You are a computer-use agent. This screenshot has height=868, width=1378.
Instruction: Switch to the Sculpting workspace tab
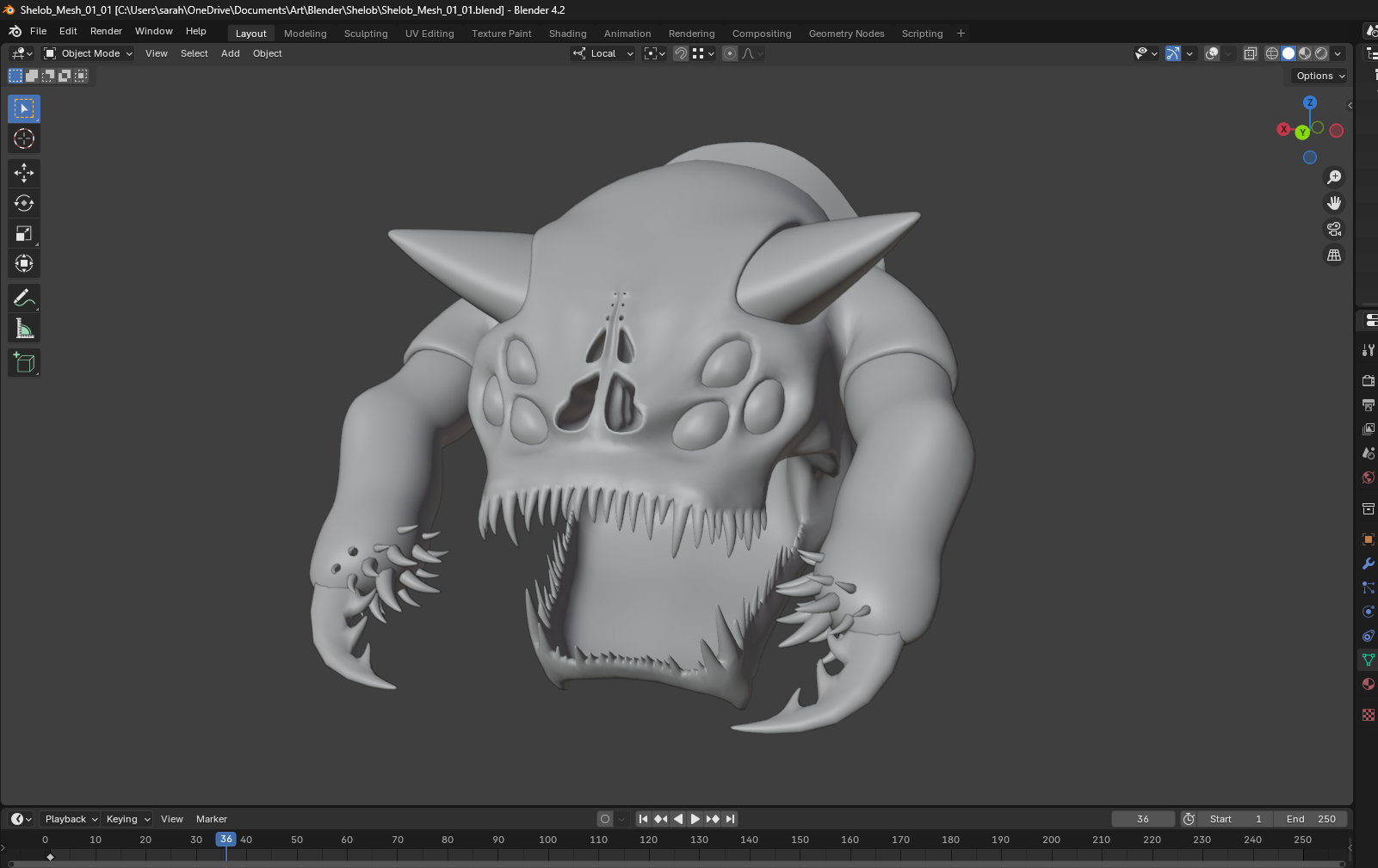pos(366,34)
